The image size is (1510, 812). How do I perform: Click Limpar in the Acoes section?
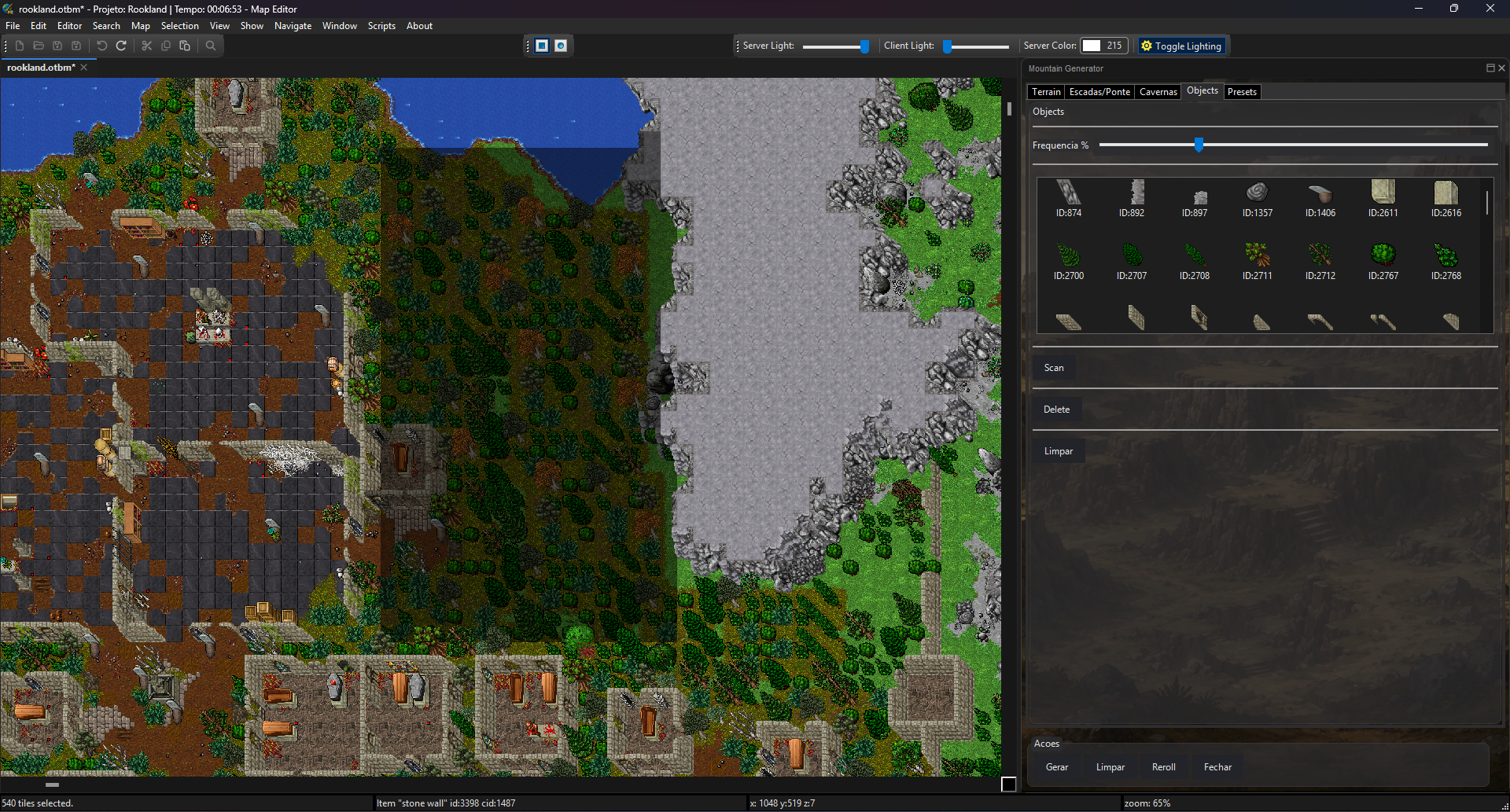[1110, 767]
